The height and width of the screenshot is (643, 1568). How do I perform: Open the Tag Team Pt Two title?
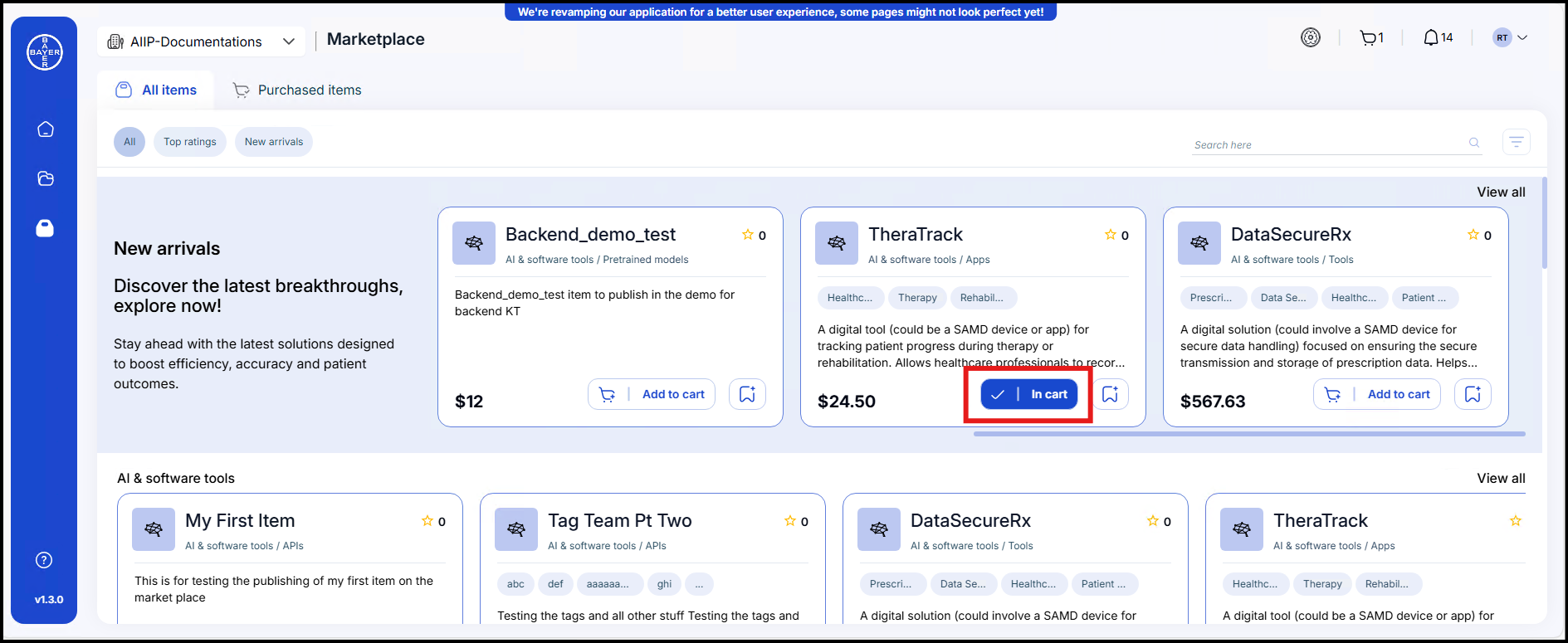click(619, 520)
